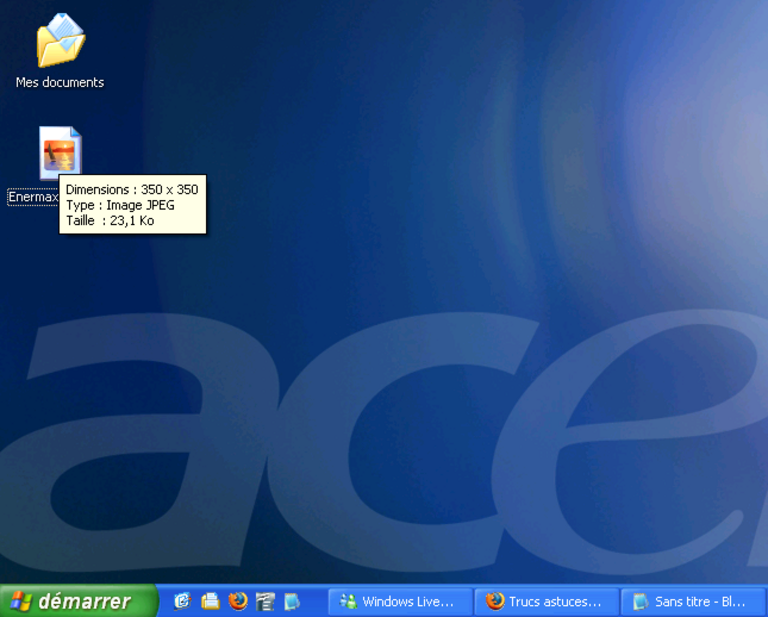Switch to Trucs astuces Firefox taskbar button

point(545,602)
